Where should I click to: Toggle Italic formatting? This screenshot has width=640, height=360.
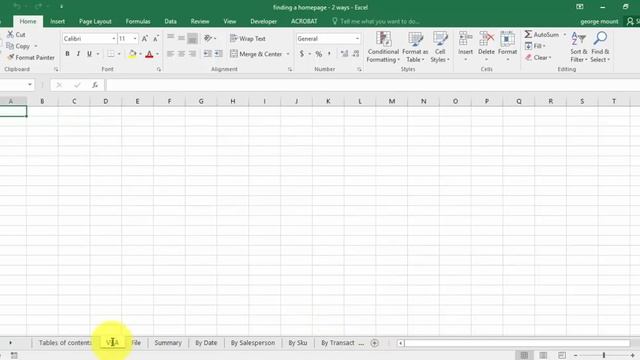click(x=78, y=54)
